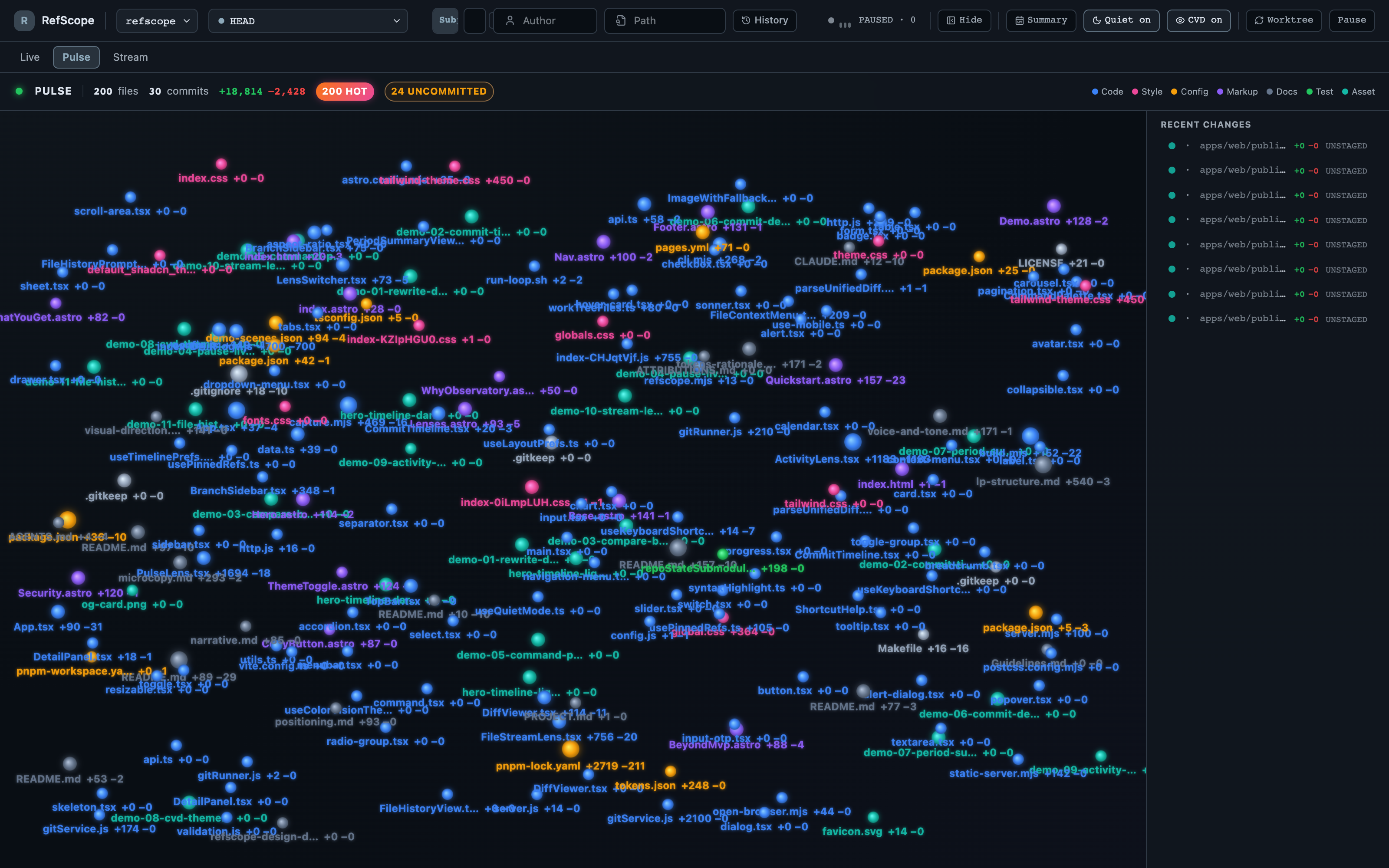
Task: Open the History view
Action: coord(764,21)
